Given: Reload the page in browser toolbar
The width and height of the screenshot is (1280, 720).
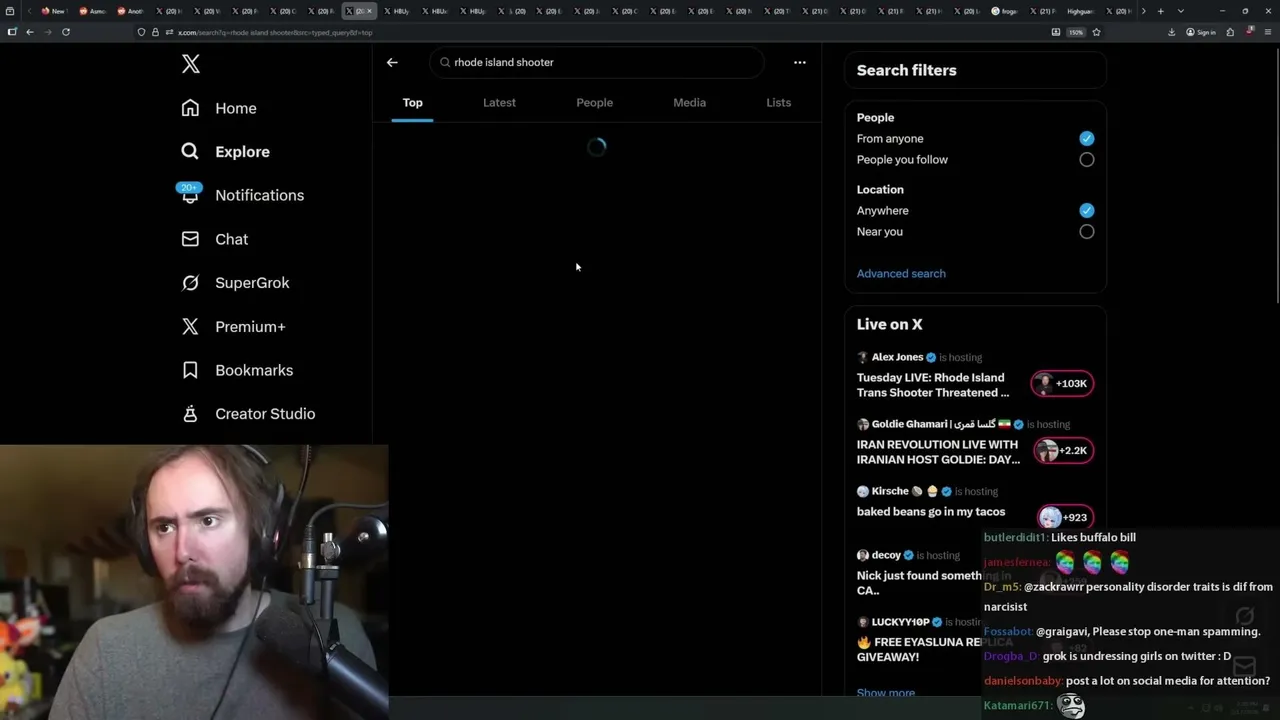Looking at the screenshot, I should (x=66, y=32).
